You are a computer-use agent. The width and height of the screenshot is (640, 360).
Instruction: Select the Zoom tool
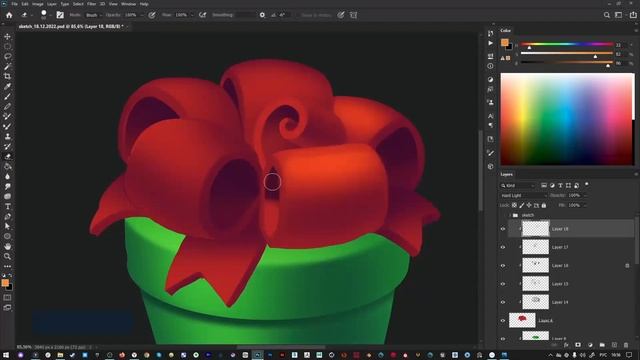pos(7,256)
